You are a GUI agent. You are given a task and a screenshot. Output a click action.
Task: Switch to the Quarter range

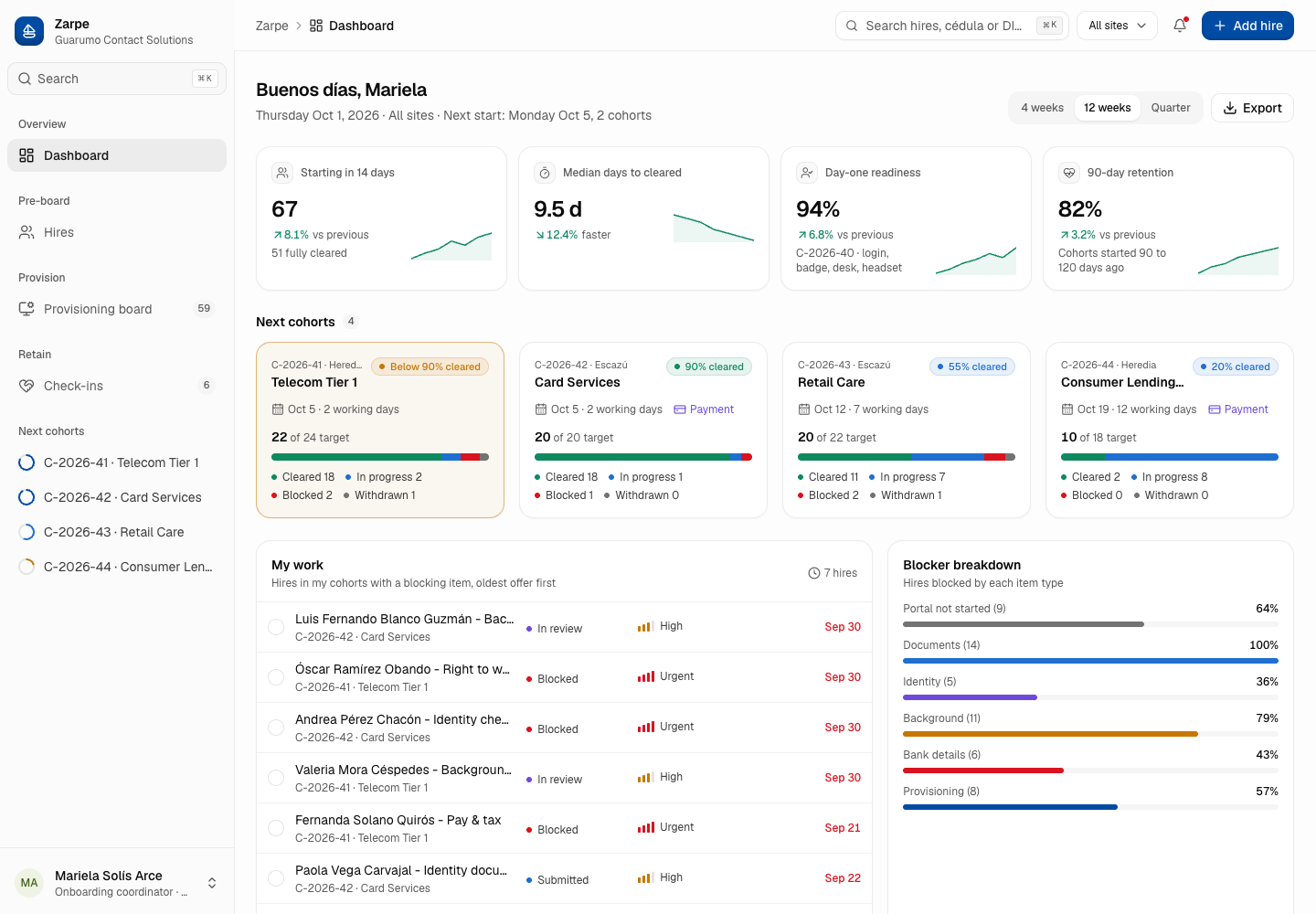1171,108
